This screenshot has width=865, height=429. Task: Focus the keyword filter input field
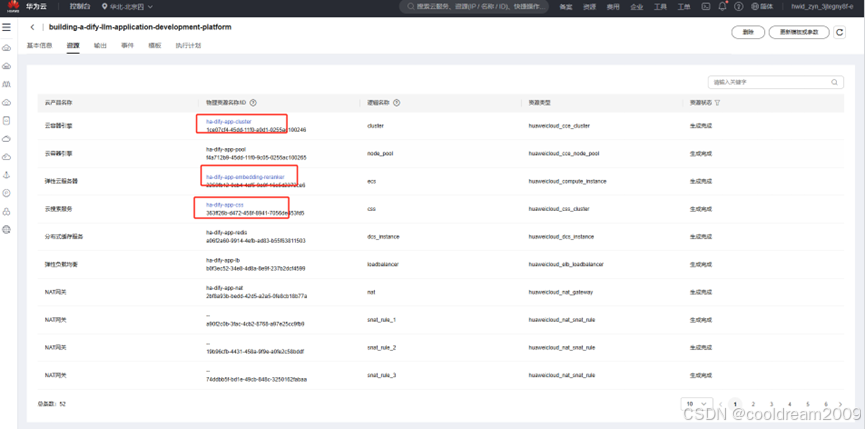coord(776,82)
